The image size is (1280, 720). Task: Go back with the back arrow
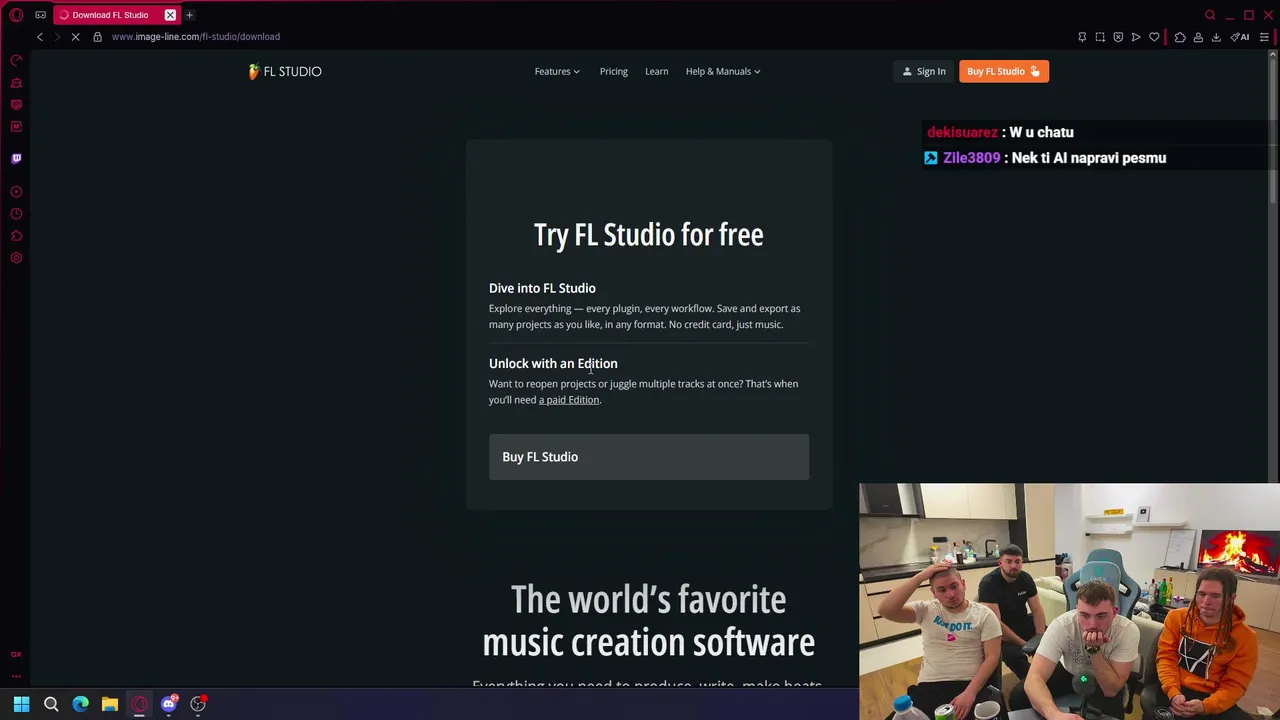coord(40,37)
